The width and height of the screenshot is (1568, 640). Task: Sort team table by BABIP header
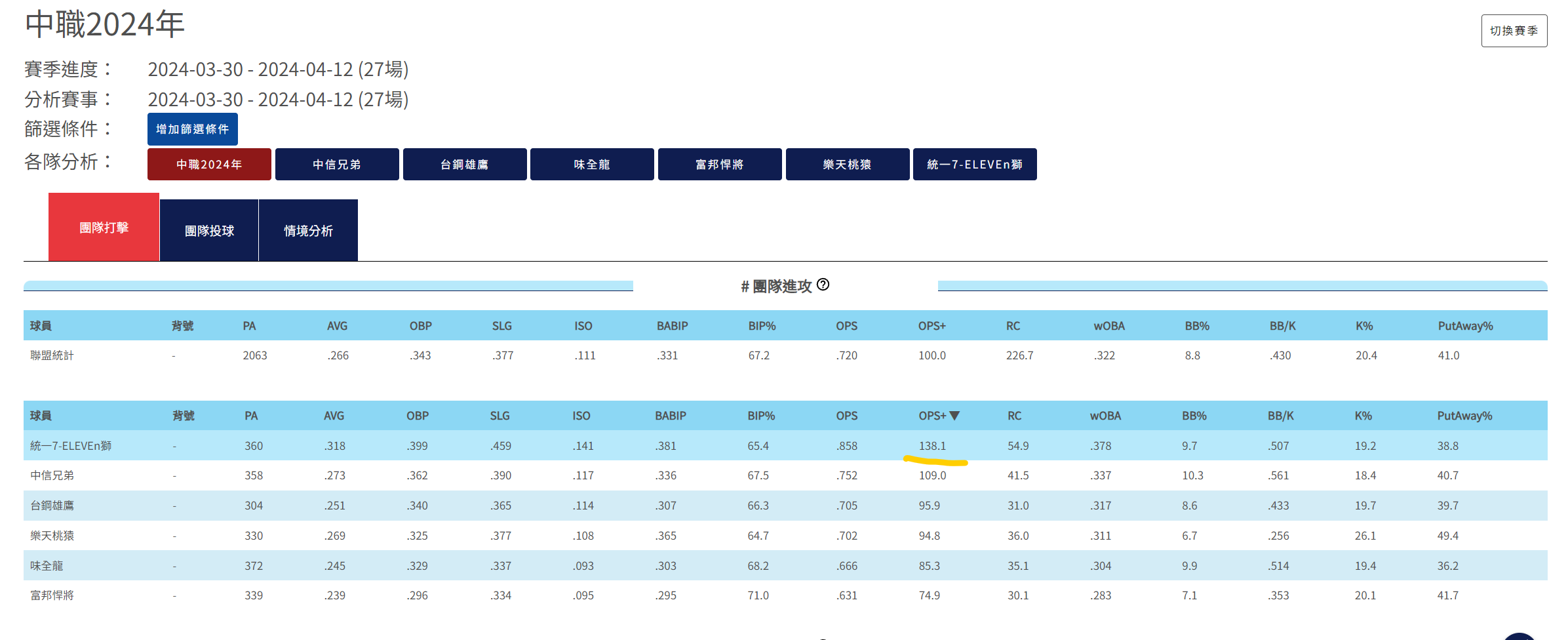pos(670,416)
